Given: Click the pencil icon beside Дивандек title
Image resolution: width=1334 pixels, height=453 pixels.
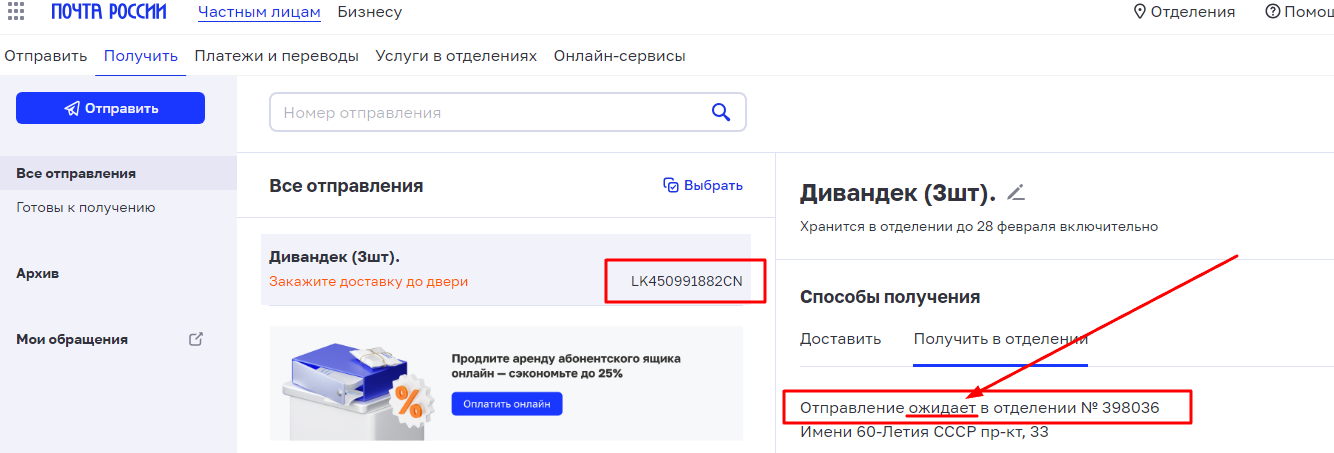Looking at the screenshot, I should 1016,192.
